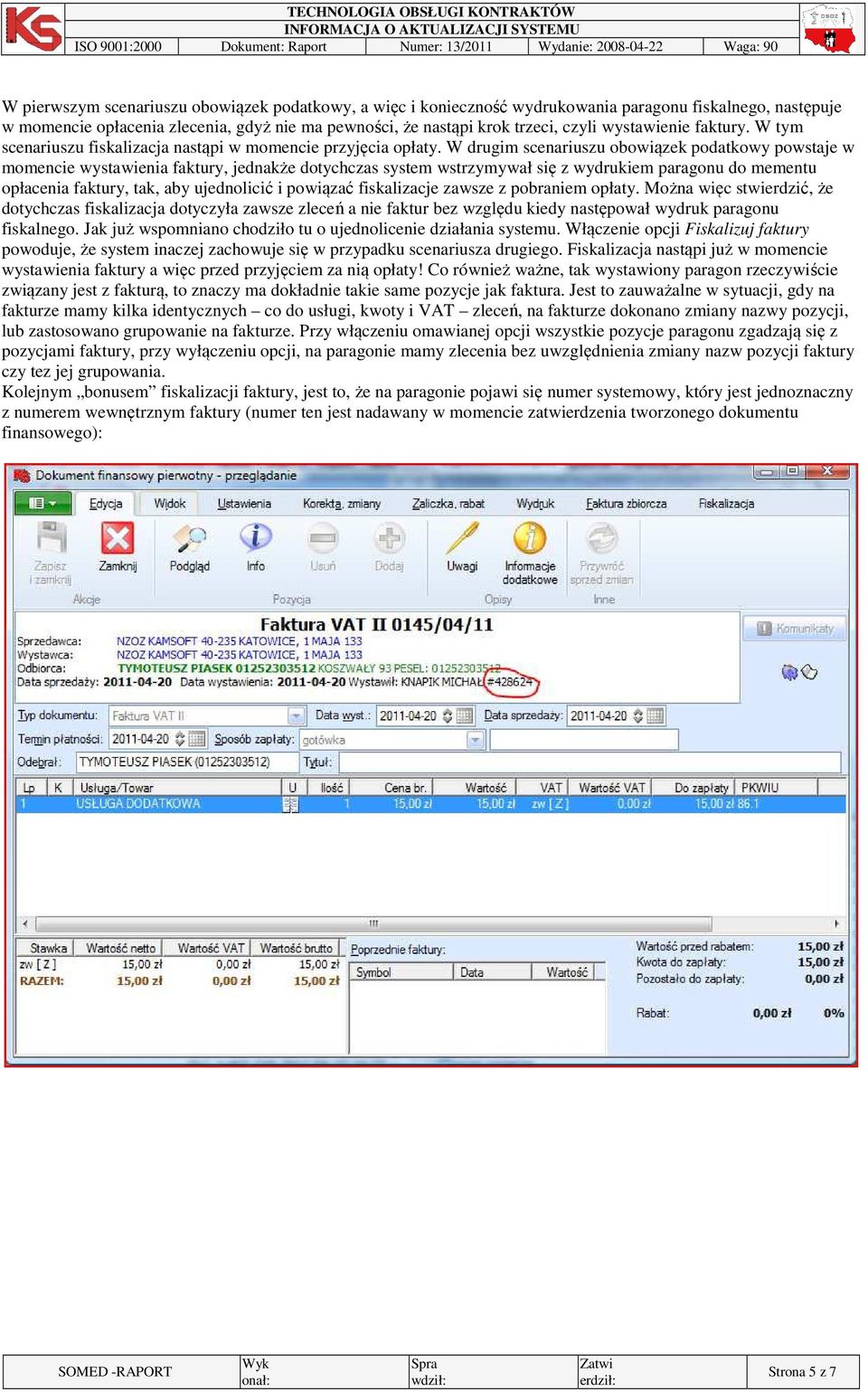The width and height of the screenshot is (868, 1392).
Task: Adjust Termin płatności date spinner
Action: [x=179, y=739]
